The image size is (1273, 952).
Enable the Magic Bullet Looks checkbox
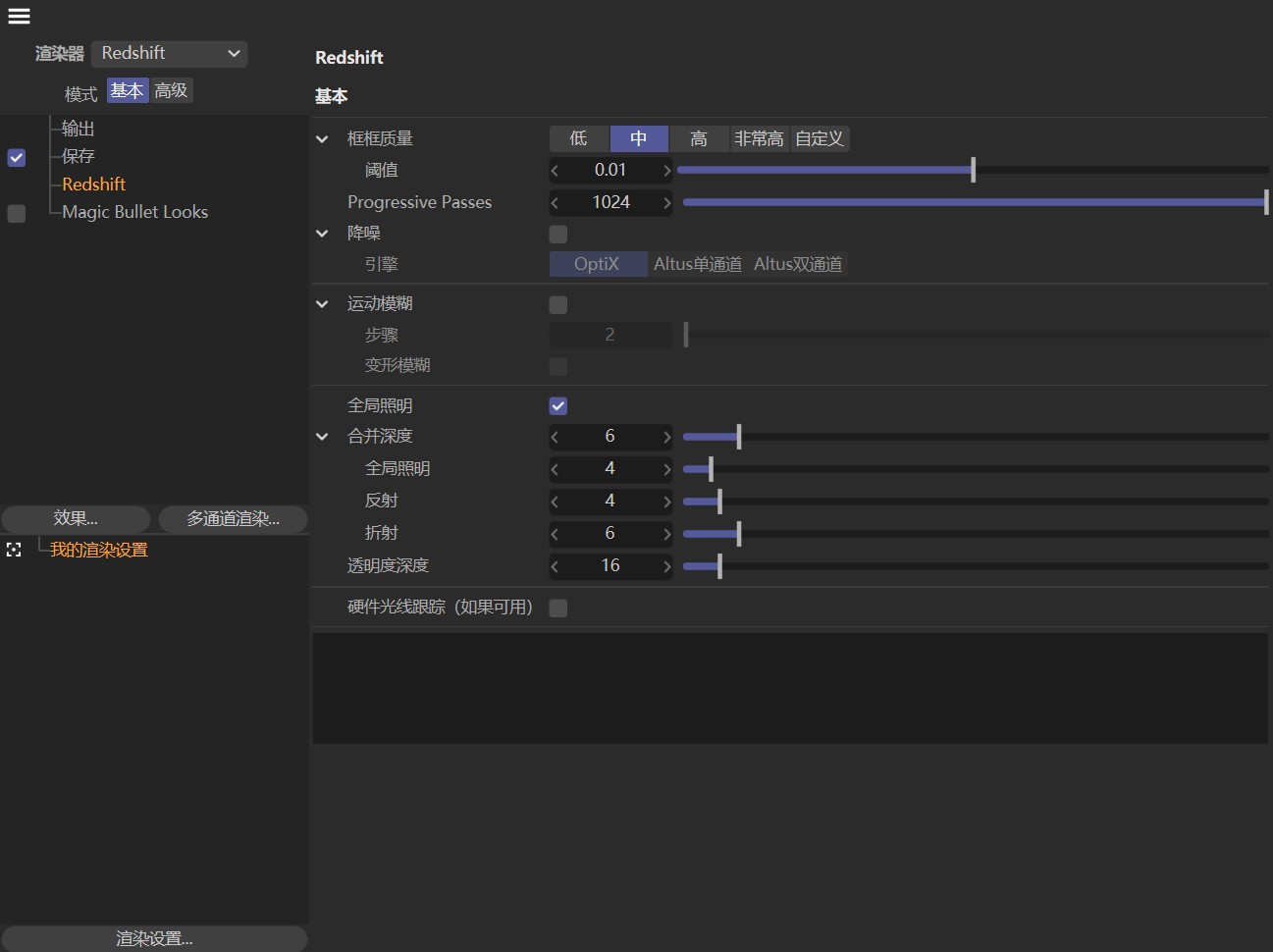tap(17, 213)
